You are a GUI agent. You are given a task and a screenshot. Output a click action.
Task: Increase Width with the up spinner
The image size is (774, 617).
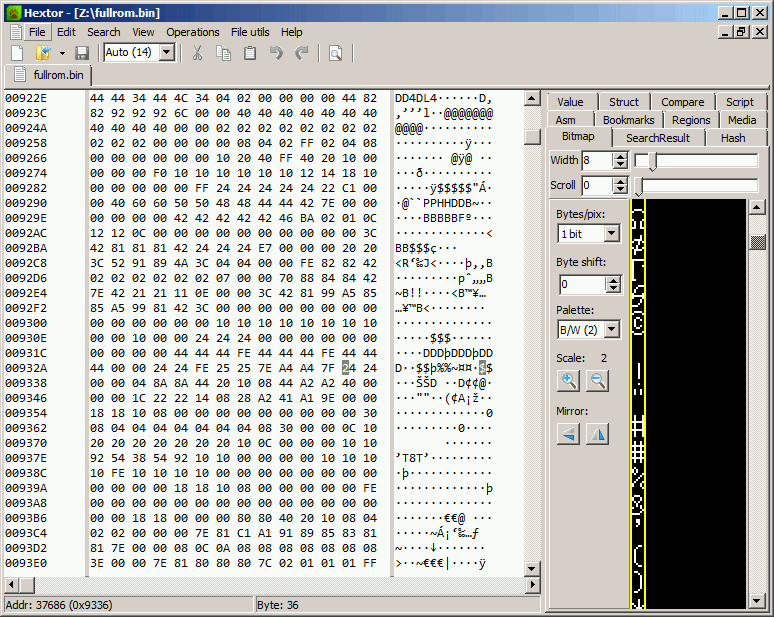tap(620, 156)
